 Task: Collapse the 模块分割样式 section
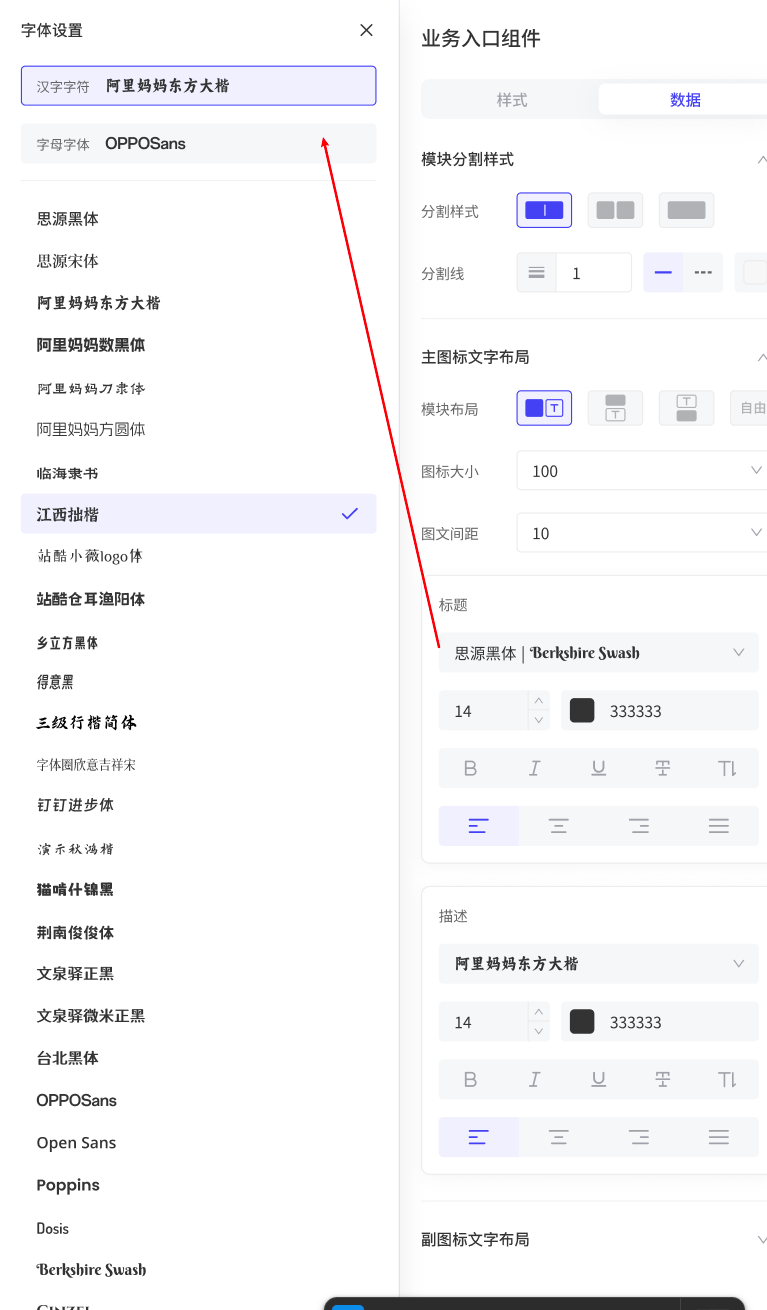(762, 160)
